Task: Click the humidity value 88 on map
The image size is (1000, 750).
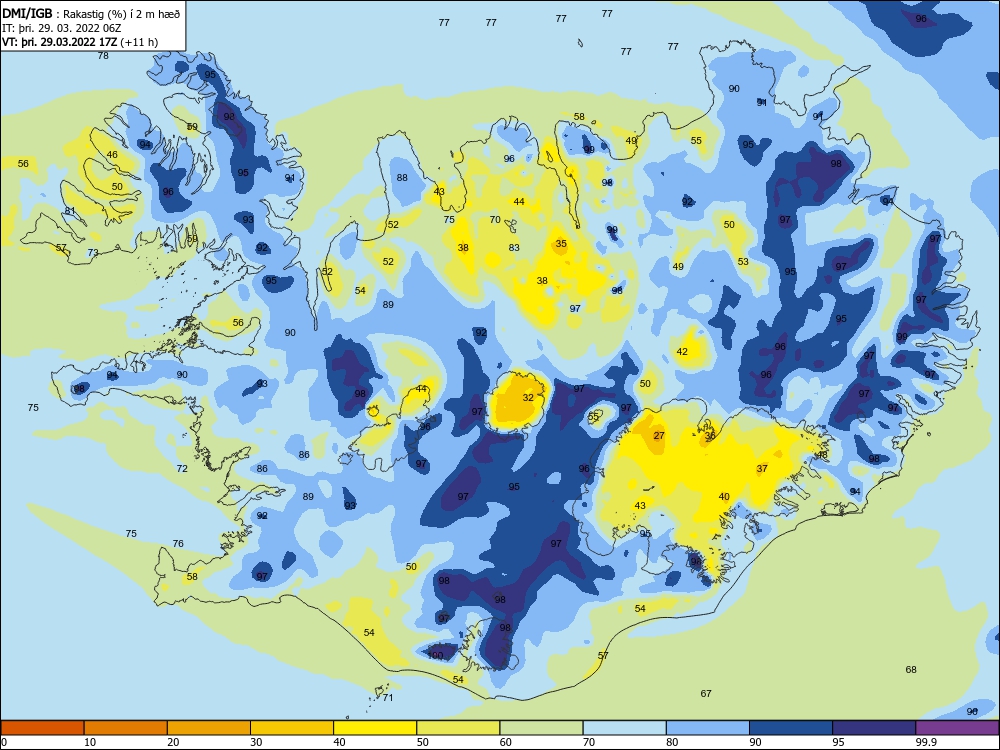Action: click(402, 177)
